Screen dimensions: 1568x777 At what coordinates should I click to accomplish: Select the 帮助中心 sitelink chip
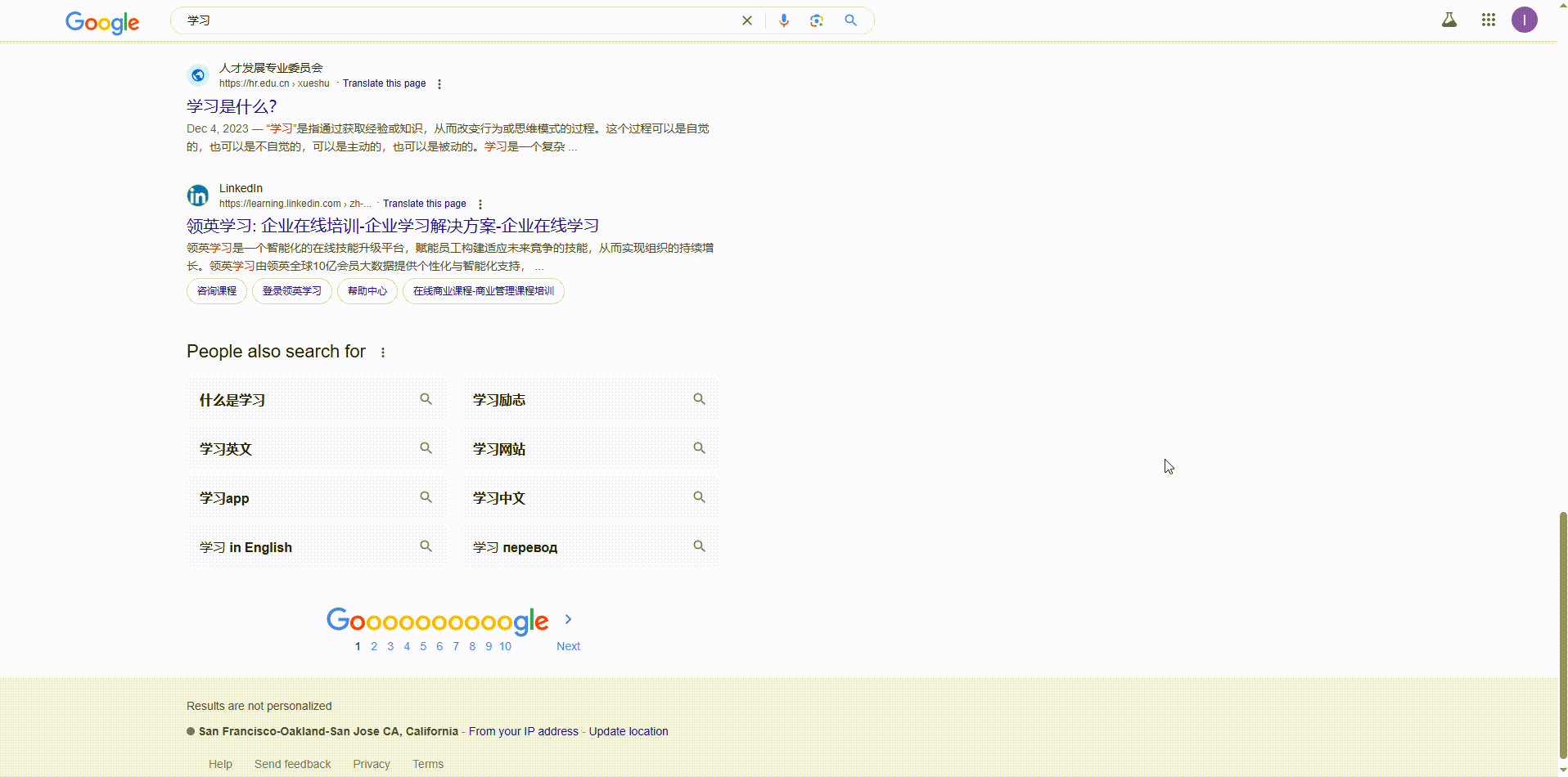[367, 291]
